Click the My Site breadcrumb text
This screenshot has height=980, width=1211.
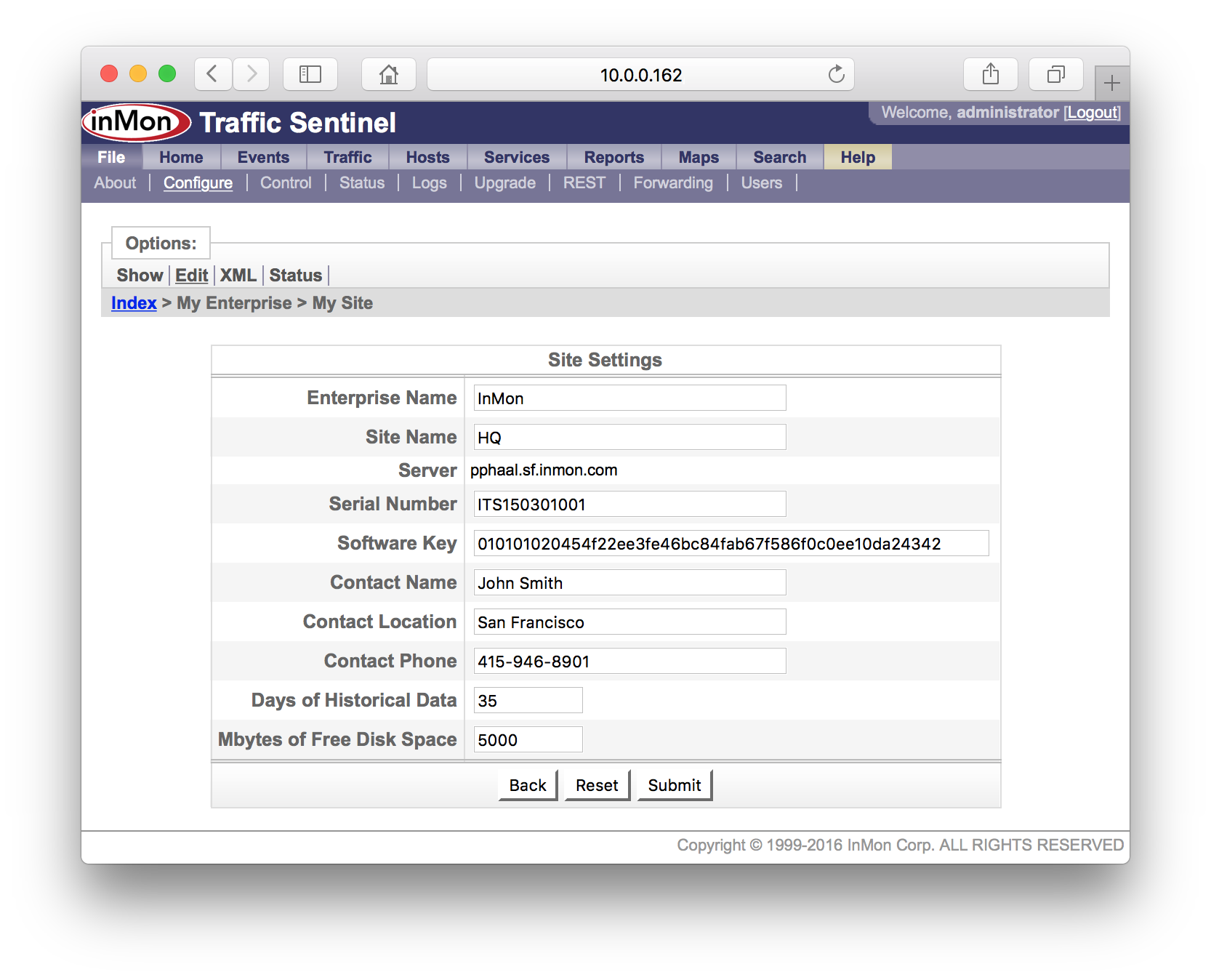342,303
